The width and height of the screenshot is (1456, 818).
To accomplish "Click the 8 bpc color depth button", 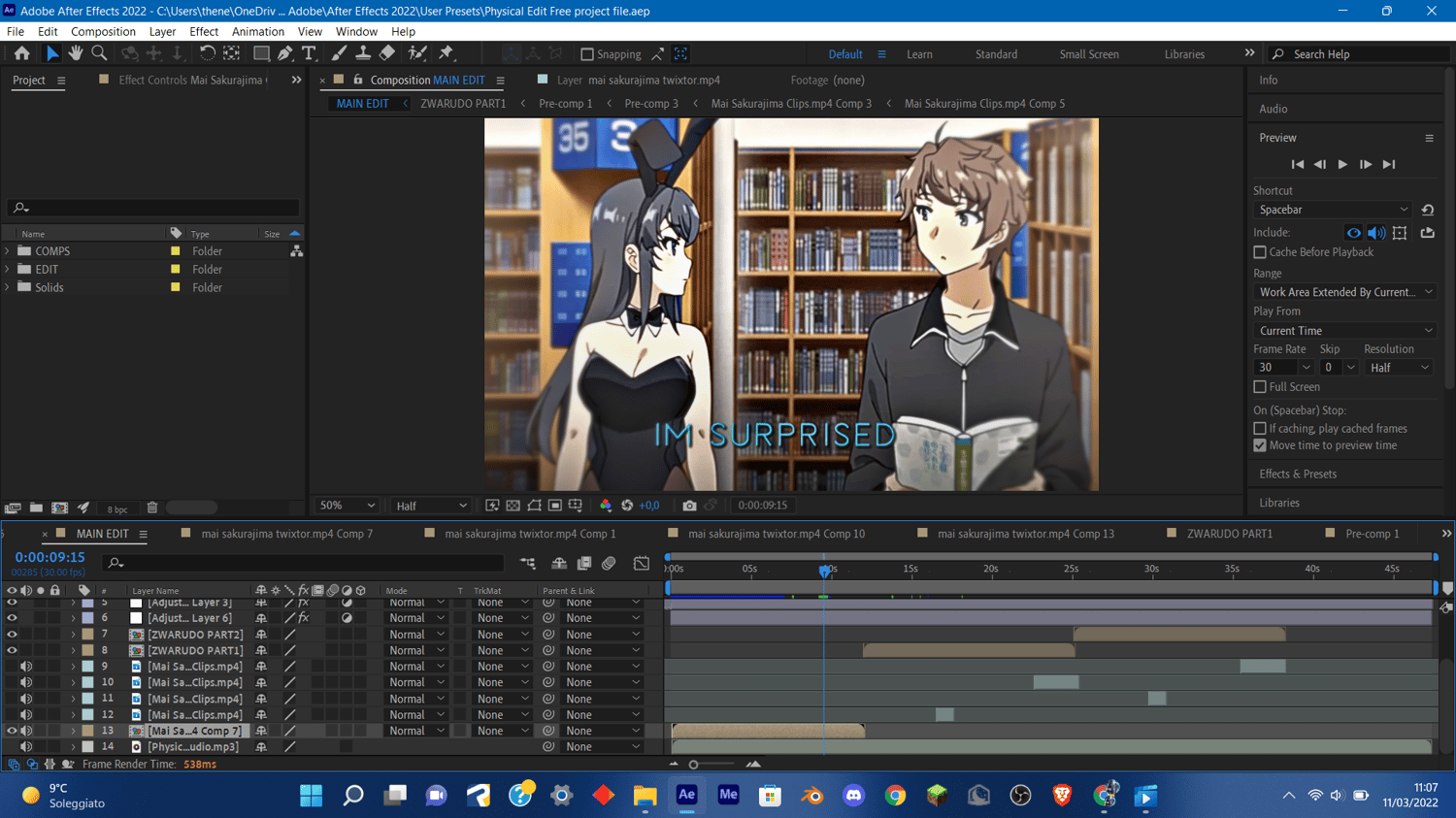I will click(117, 508).
